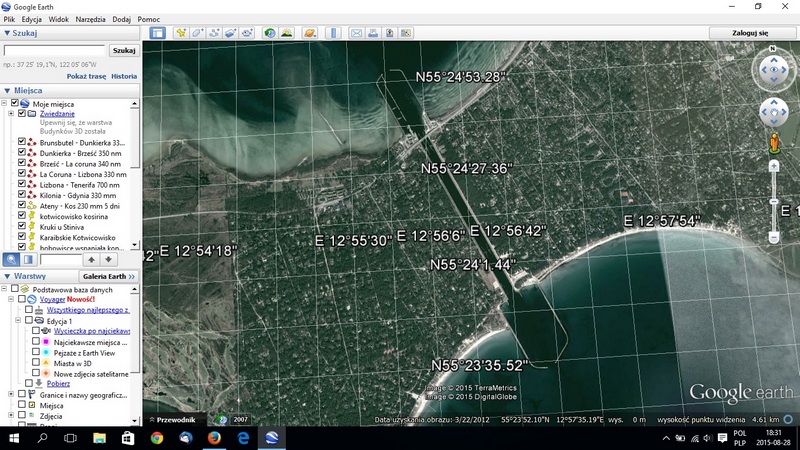Select the Add Image Overlay tool

[230, 33]
